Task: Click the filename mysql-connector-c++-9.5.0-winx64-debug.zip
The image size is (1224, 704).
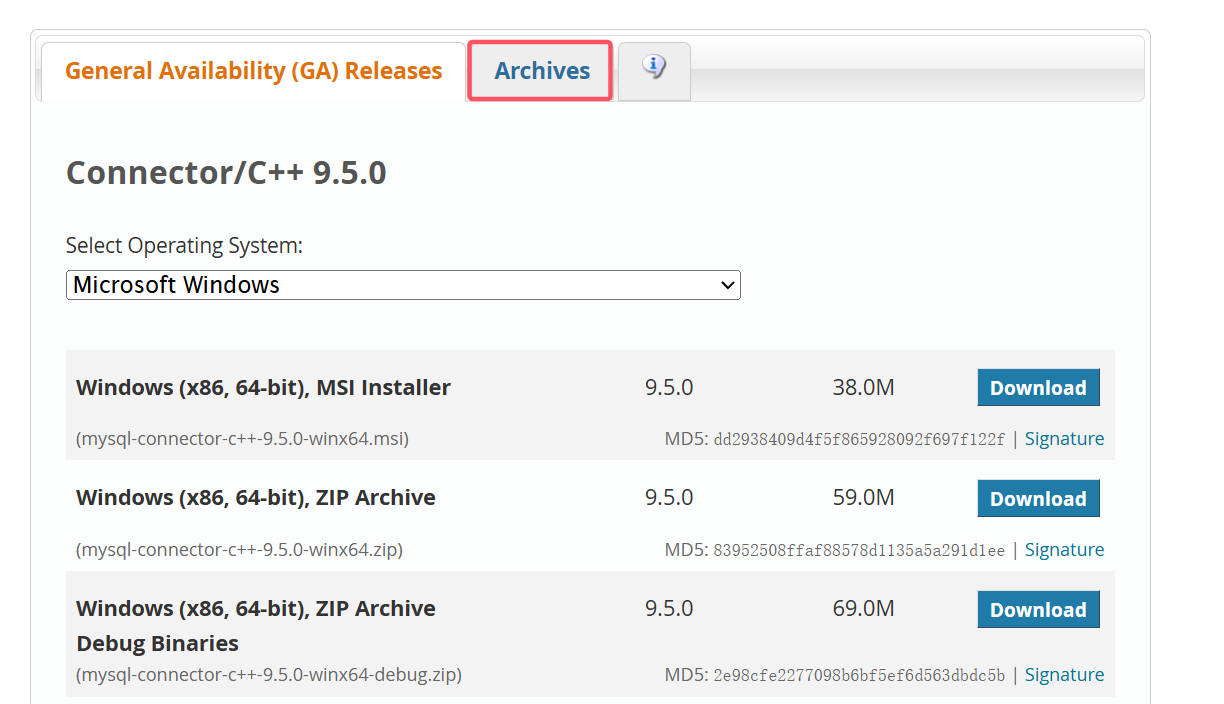Action: click(269, 675)
